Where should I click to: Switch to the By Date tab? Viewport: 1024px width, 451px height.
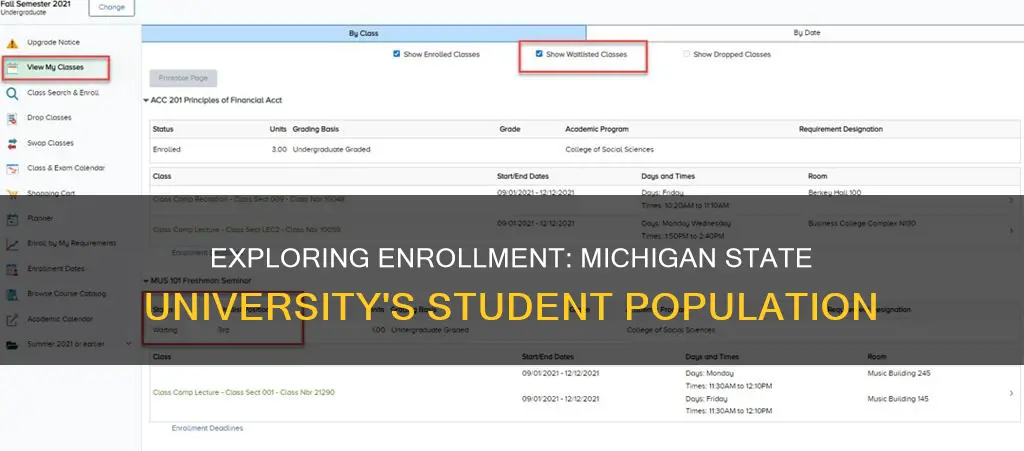click(806, 33)
